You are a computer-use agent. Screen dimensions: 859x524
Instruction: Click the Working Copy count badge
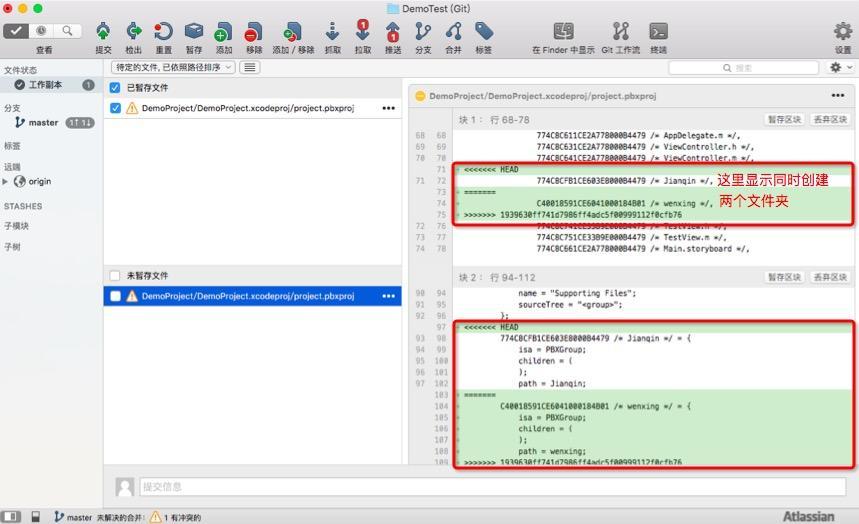pyautogui.click(x=88, y=85)
